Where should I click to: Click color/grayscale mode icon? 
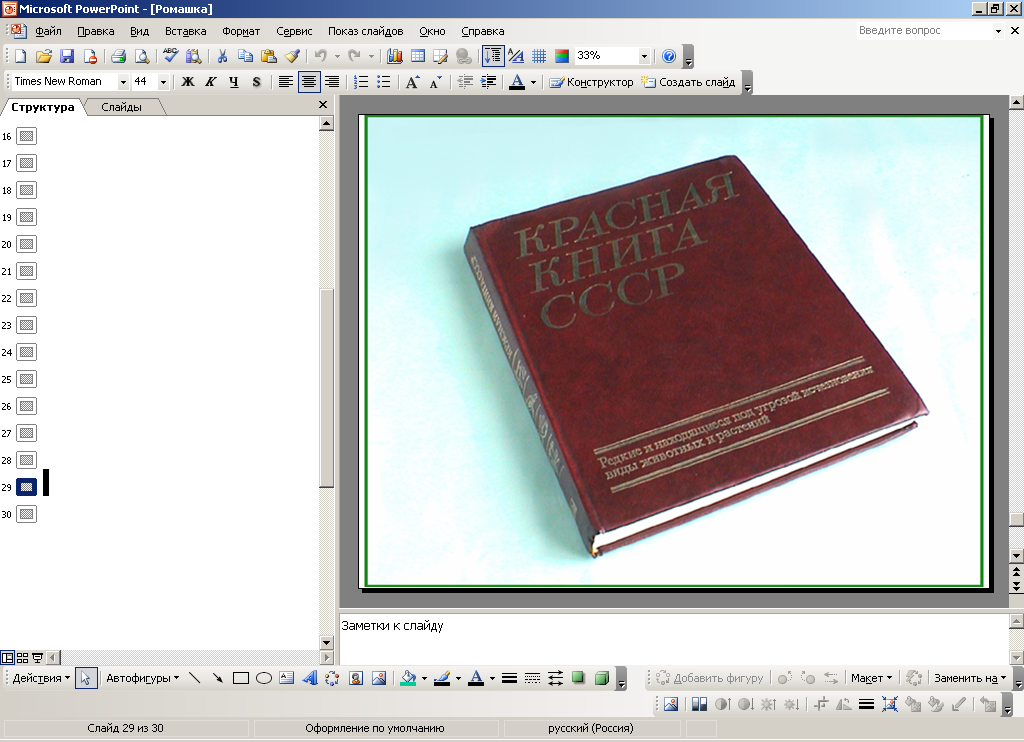pos(562,56)
